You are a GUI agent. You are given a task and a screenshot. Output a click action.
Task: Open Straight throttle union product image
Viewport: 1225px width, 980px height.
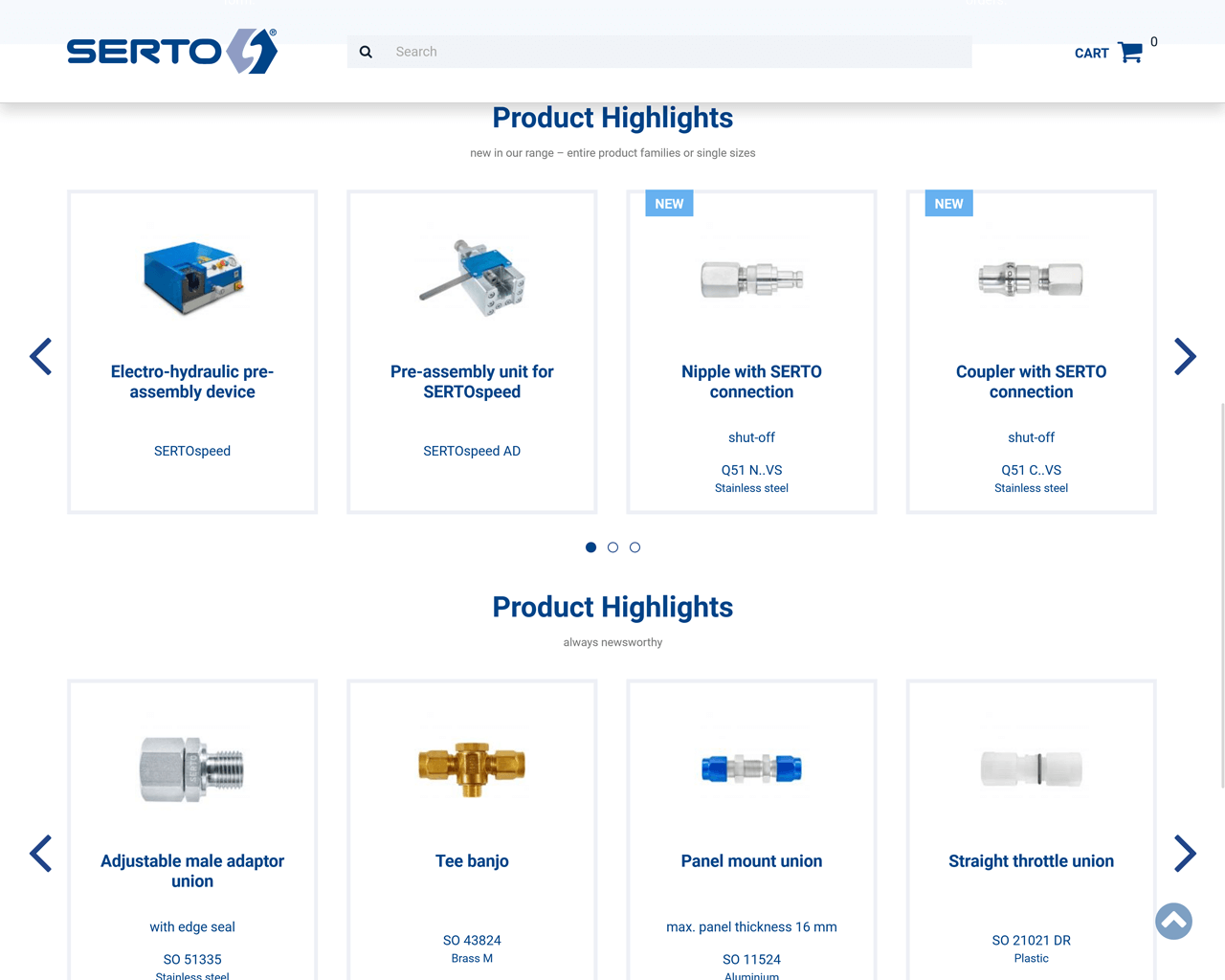(x=1031, y=768)
